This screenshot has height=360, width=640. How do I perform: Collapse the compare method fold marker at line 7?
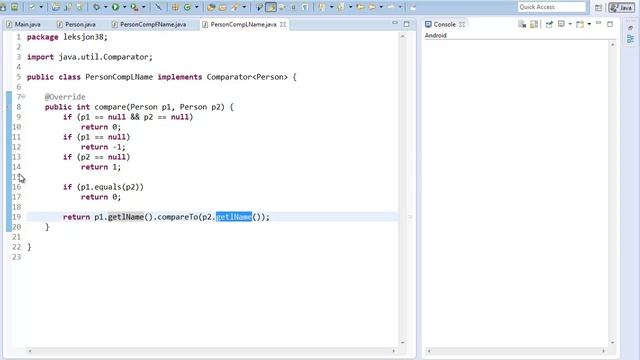click(x=24, y=96)
